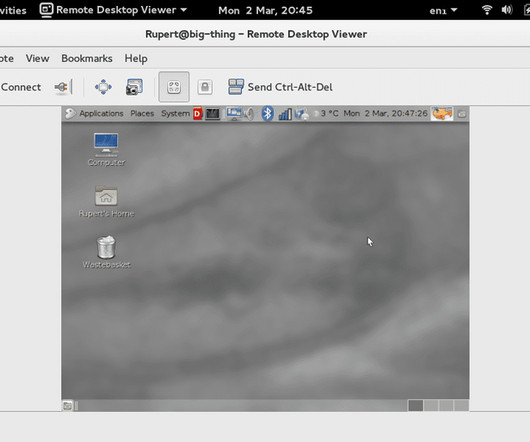Open the Help menu
The image size is (530, 442).
136,58
